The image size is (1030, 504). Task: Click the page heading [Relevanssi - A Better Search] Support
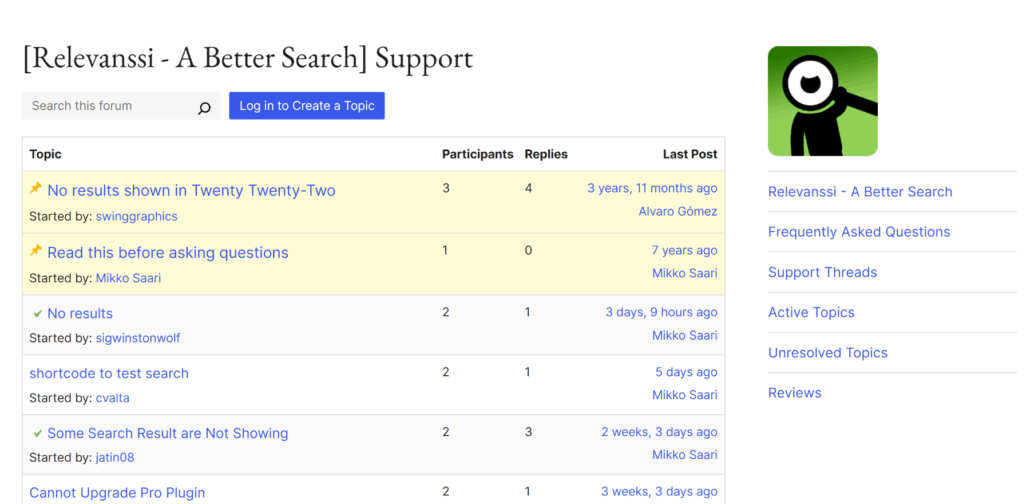click(x=248, y=58)
